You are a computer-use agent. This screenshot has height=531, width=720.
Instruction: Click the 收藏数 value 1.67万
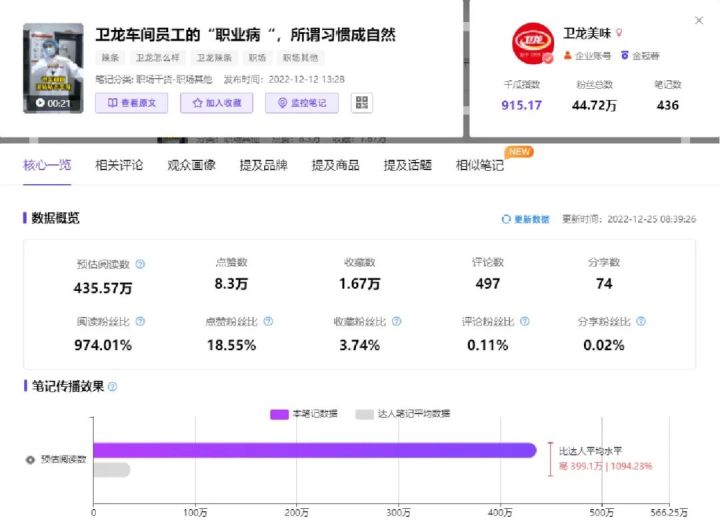[360, 283]
